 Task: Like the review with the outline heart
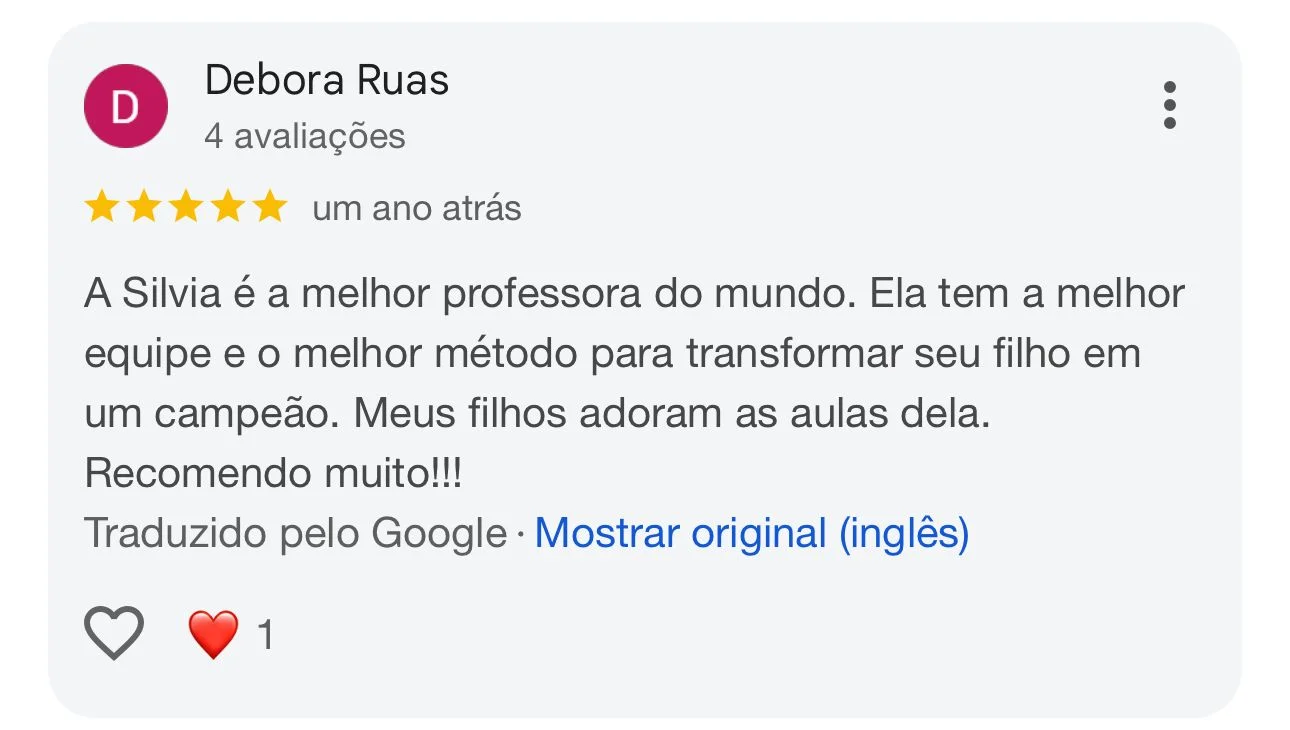coord(114,633)
